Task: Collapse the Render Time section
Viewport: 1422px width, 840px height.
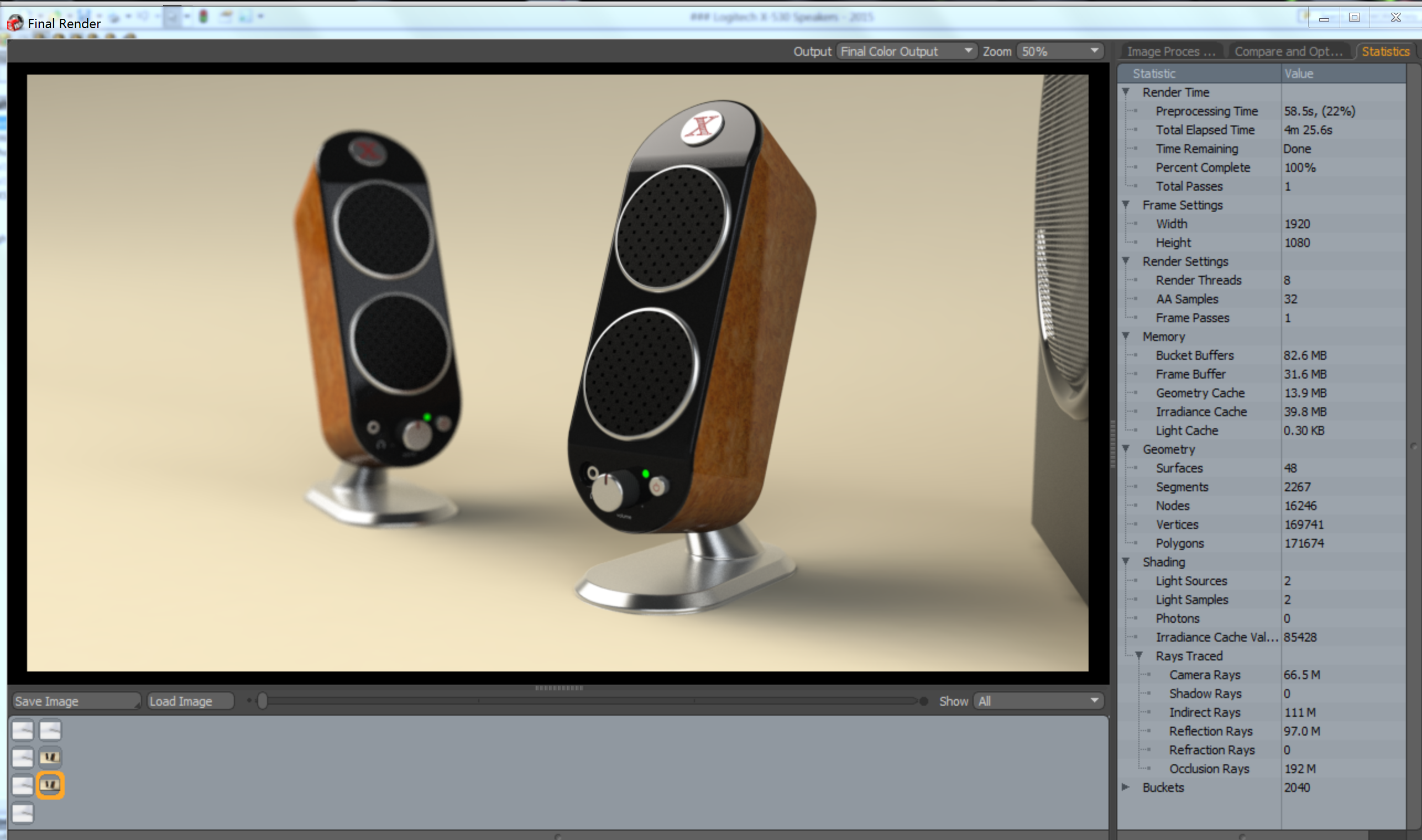Action: (1126, 92)
